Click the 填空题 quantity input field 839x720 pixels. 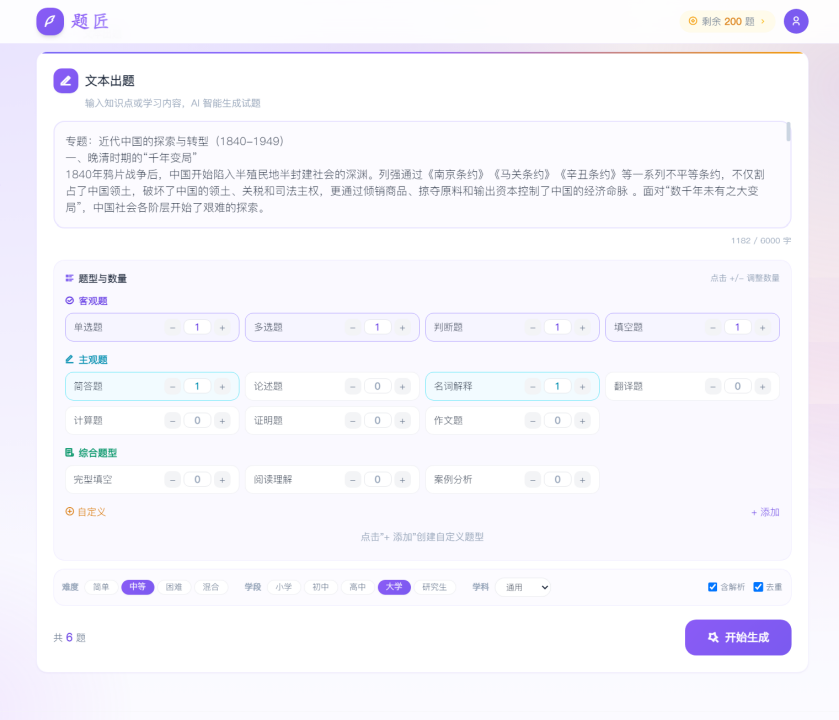[x=737, y=327]
